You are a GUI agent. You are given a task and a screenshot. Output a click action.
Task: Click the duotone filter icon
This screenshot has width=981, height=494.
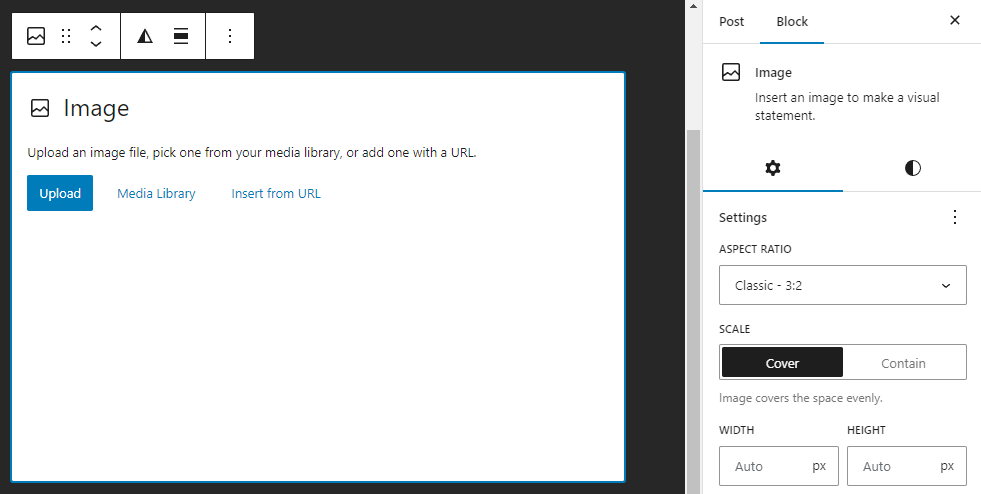[145, 36]
